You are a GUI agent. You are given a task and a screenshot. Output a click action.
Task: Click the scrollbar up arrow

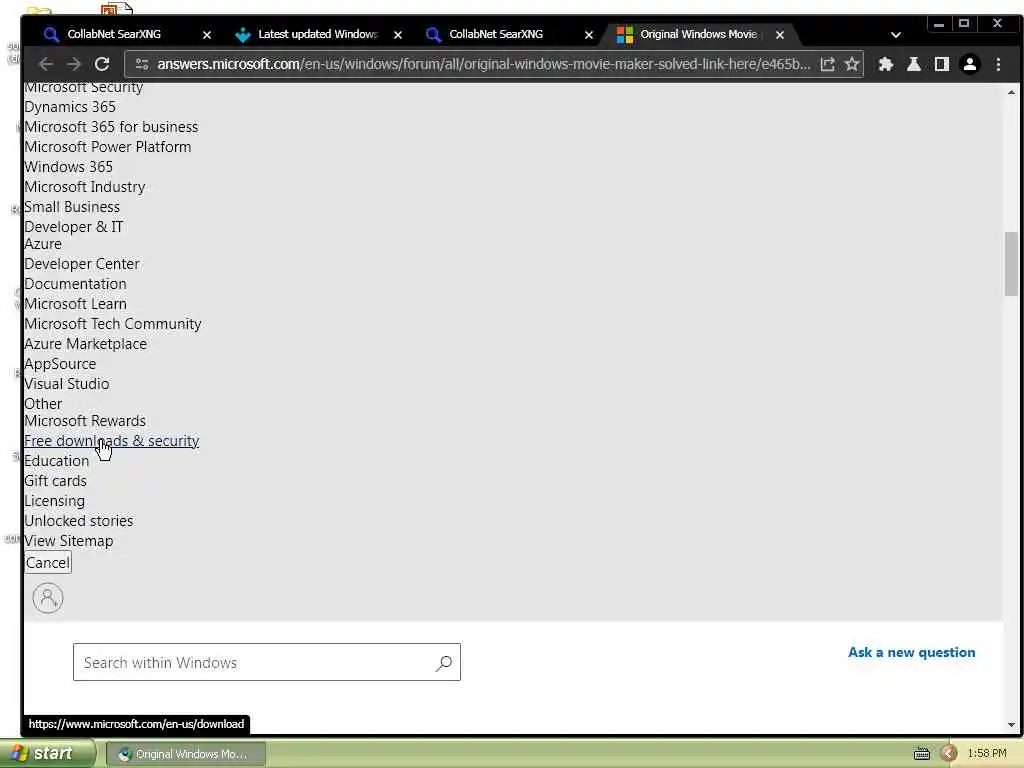pos(1011,92)
